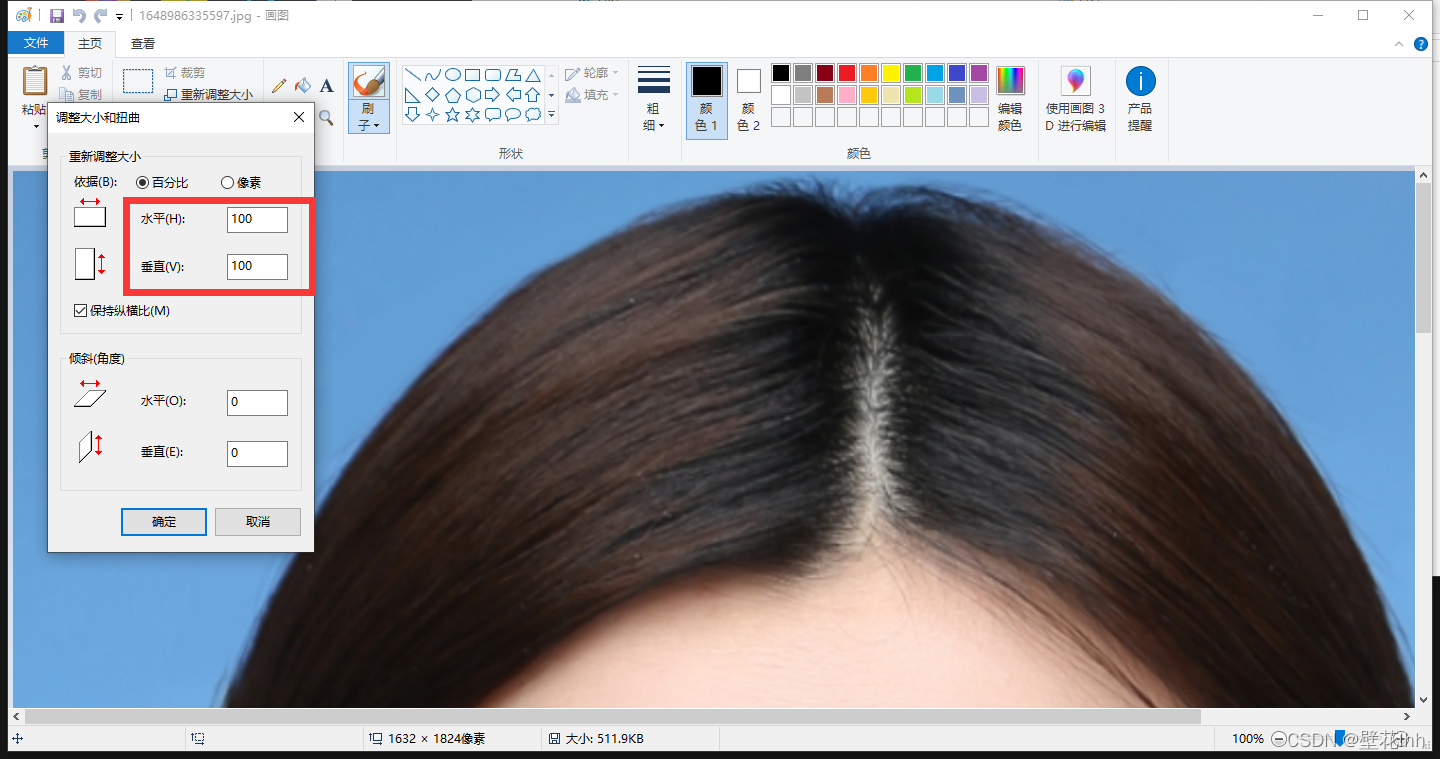Select the 刷子 brush tool icon
The height and width of the screenshot is (759, 1440).
pos(368,82)
